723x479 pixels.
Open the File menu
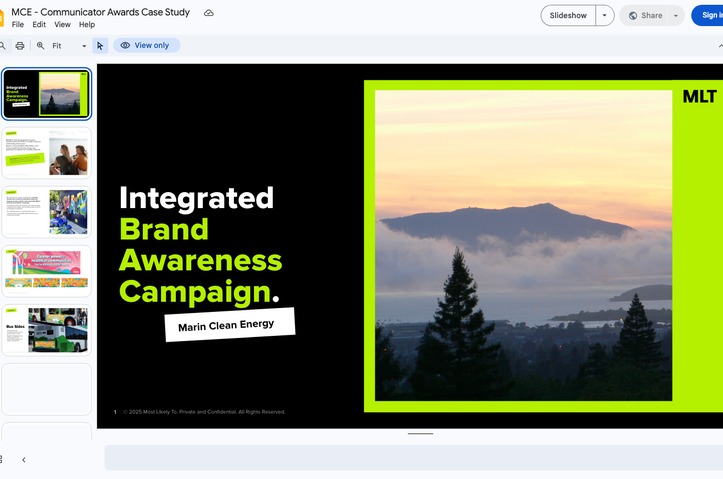(18, 24)
